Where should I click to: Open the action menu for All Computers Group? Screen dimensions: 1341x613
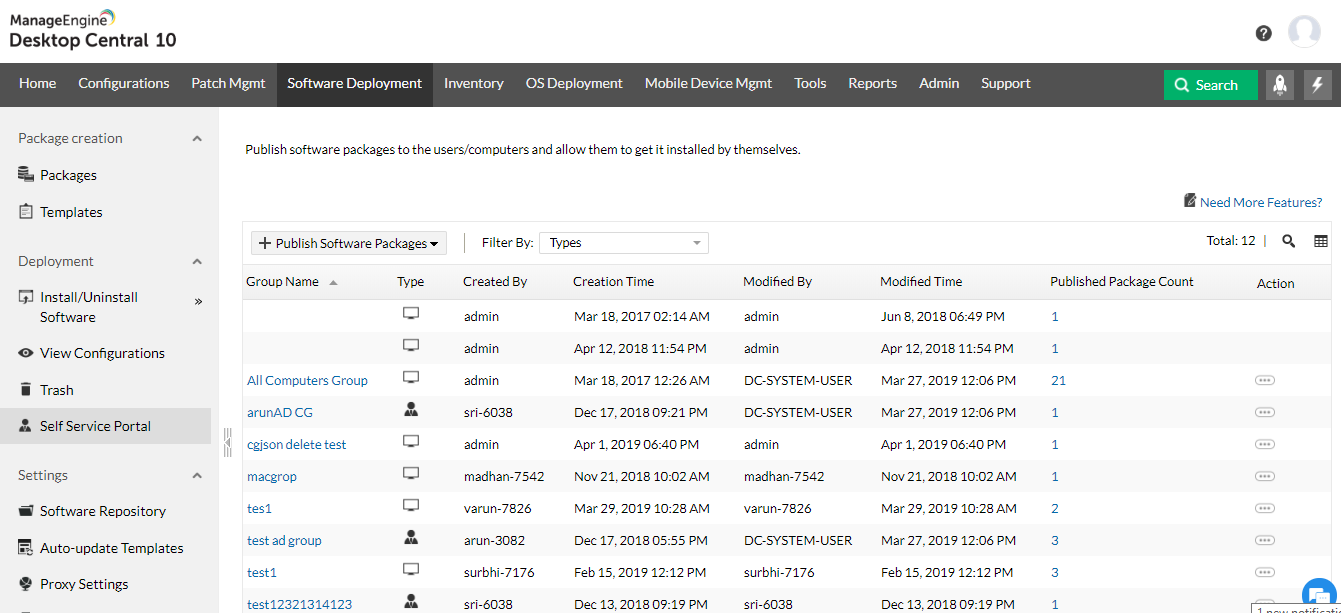click(1265, 380)
